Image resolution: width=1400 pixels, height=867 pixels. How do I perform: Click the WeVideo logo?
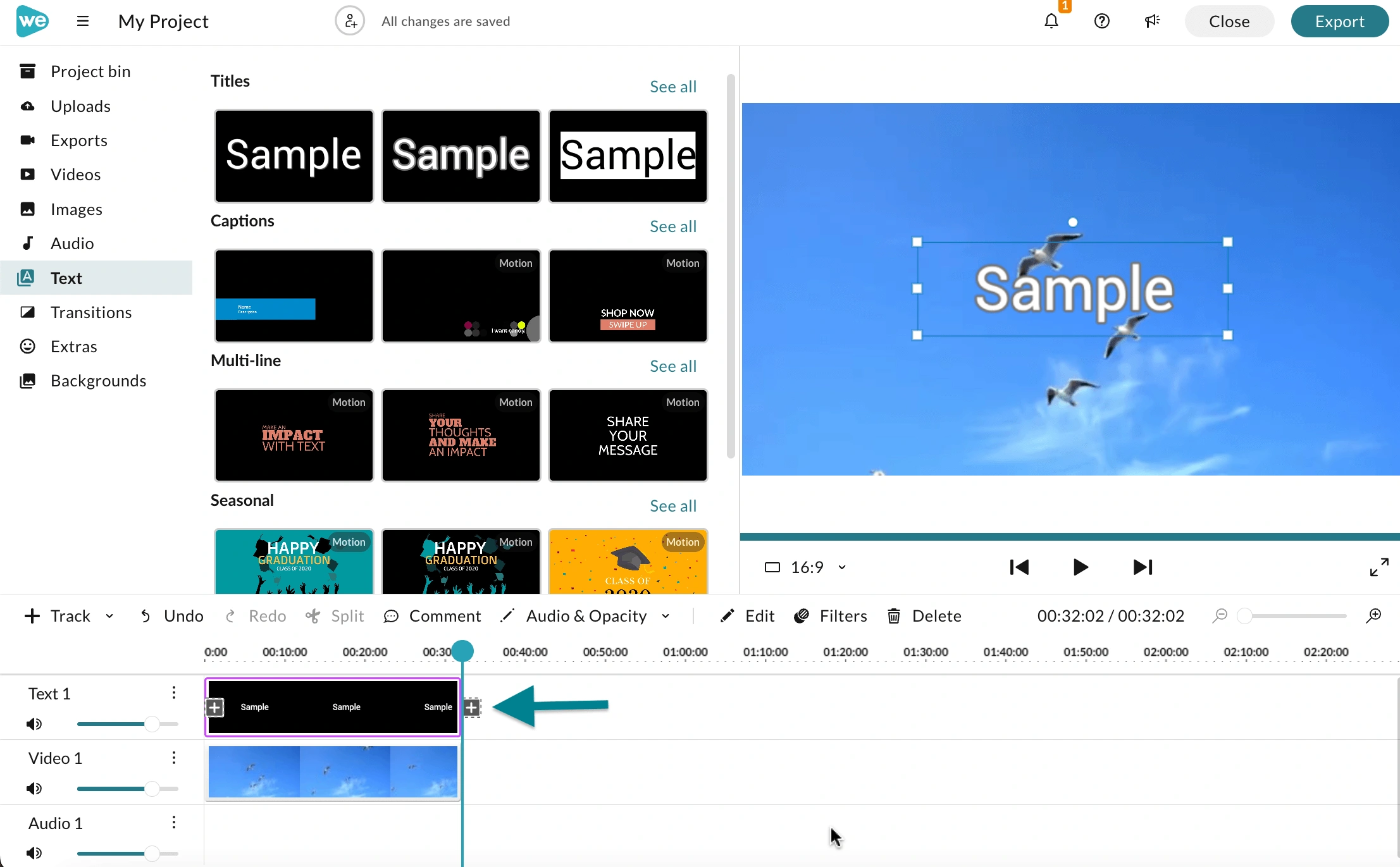click(32, 21)
